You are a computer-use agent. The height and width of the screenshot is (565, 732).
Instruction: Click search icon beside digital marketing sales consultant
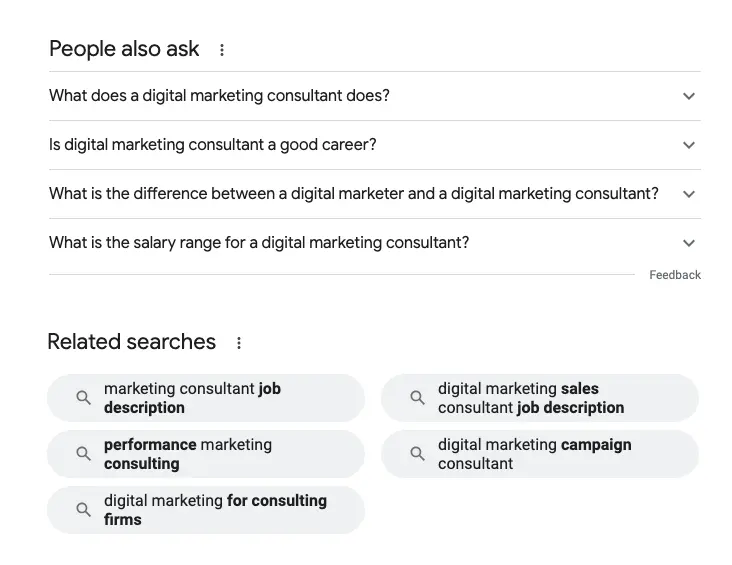(418, 398)
